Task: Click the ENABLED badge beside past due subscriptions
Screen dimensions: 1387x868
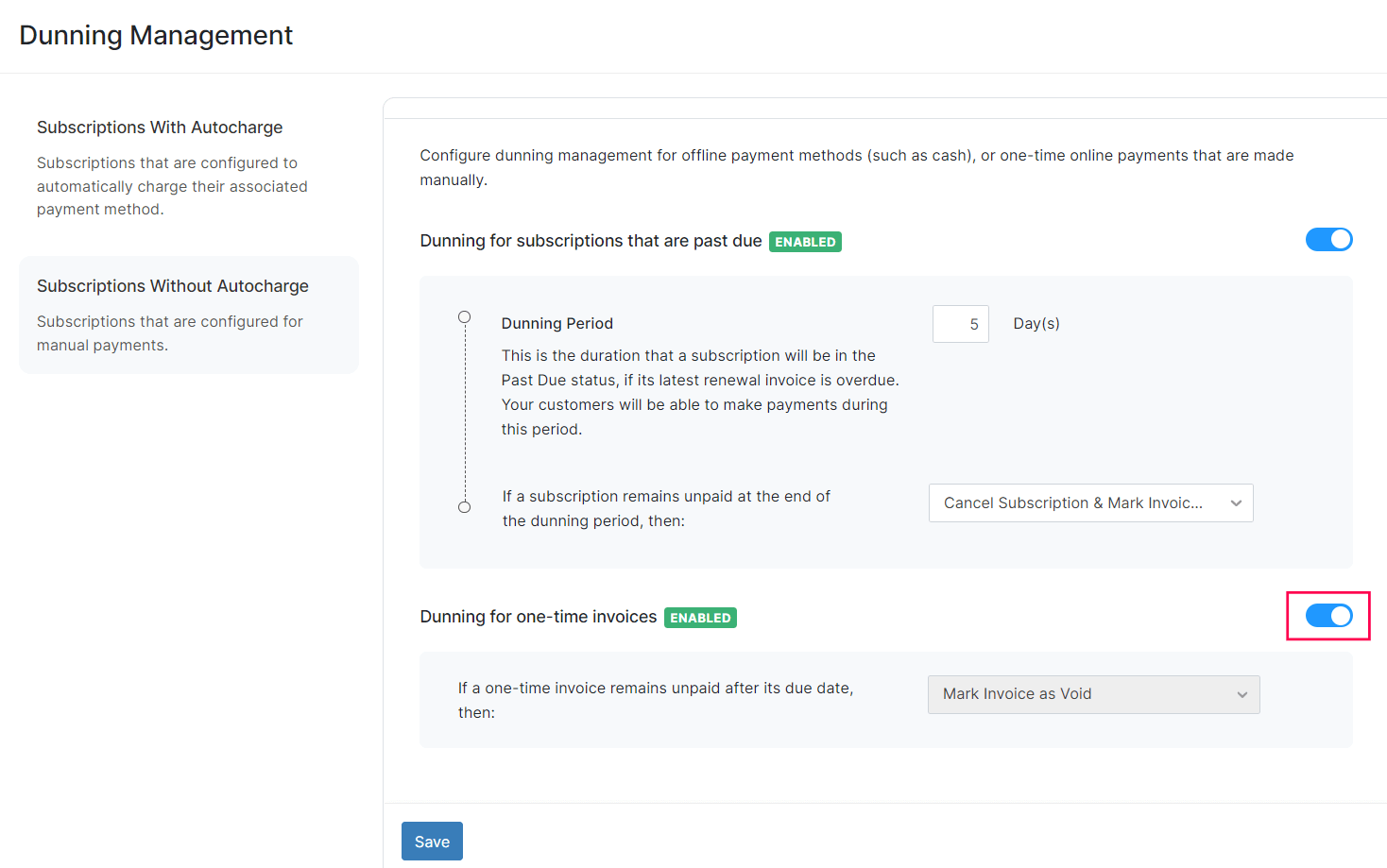Action: [x=805, y=242]
